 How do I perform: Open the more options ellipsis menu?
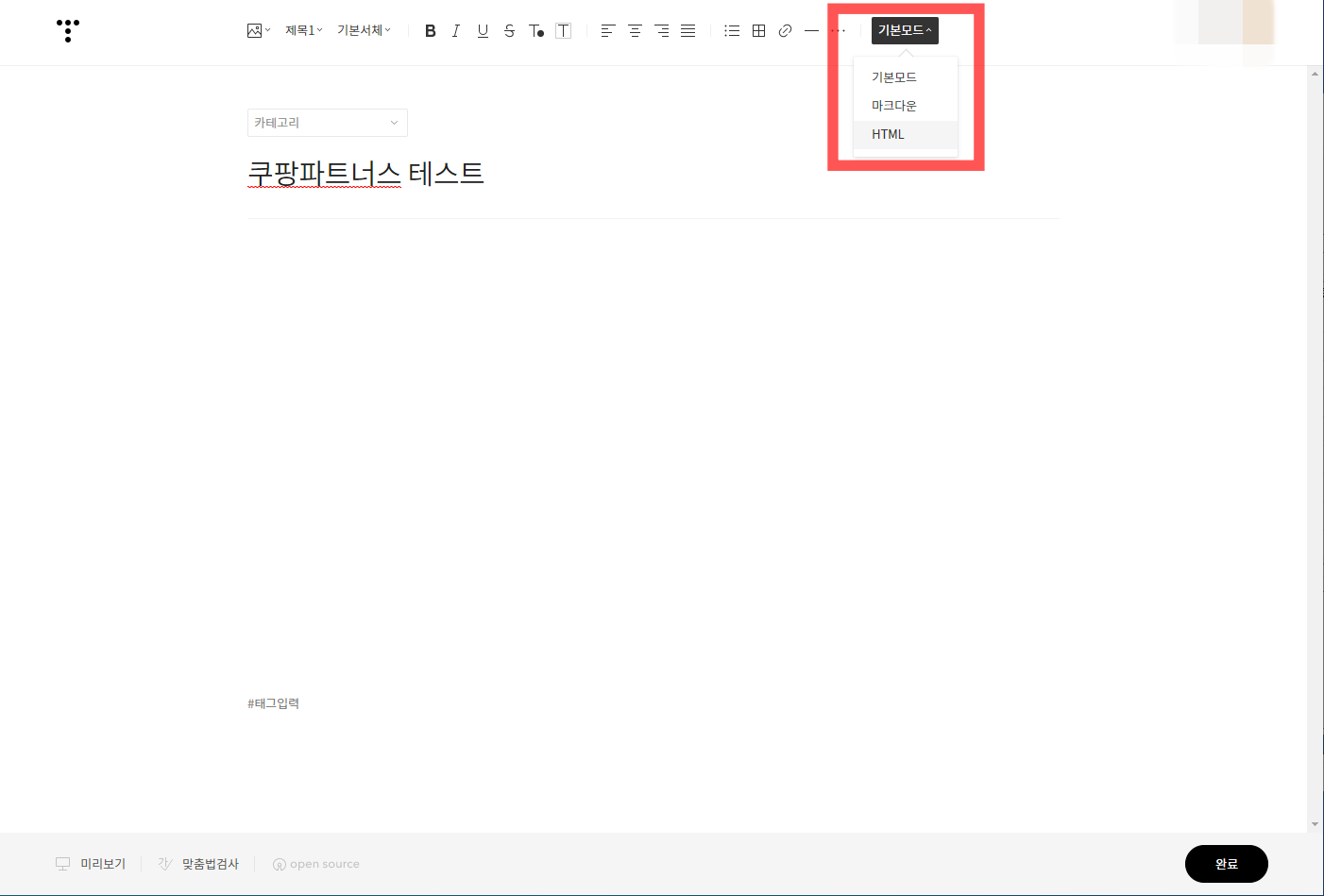[x=838, y=30]
